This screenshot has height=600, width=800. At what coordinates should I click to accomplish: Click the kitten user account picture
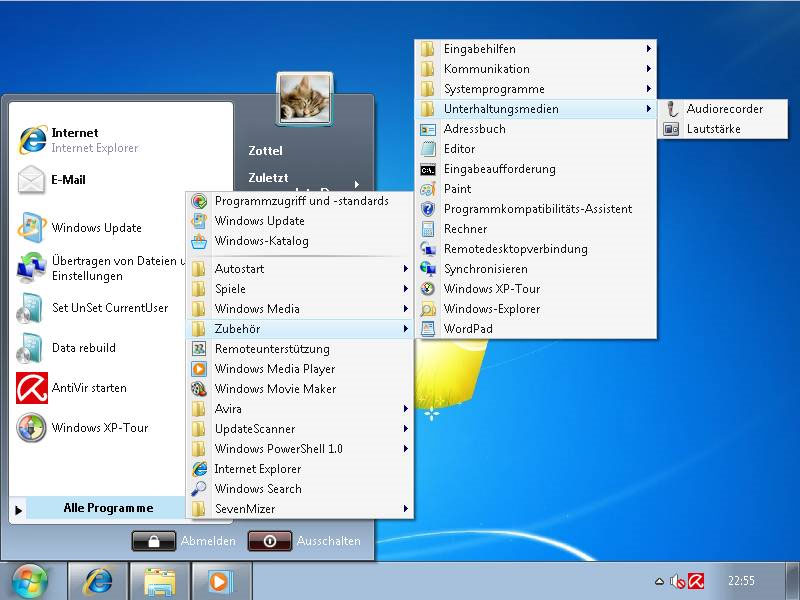click(305, 97)
